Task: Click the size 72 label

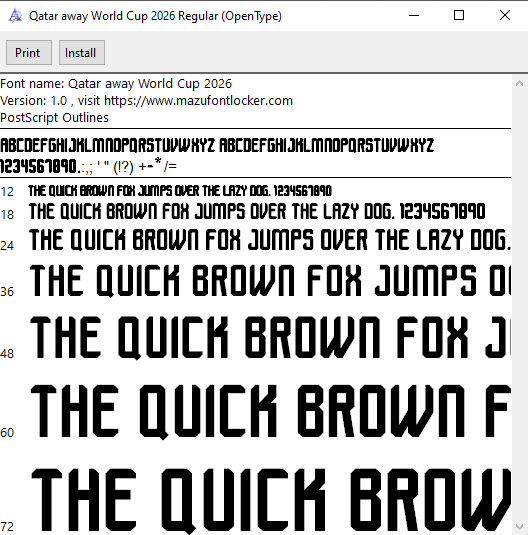Action: 7,526
